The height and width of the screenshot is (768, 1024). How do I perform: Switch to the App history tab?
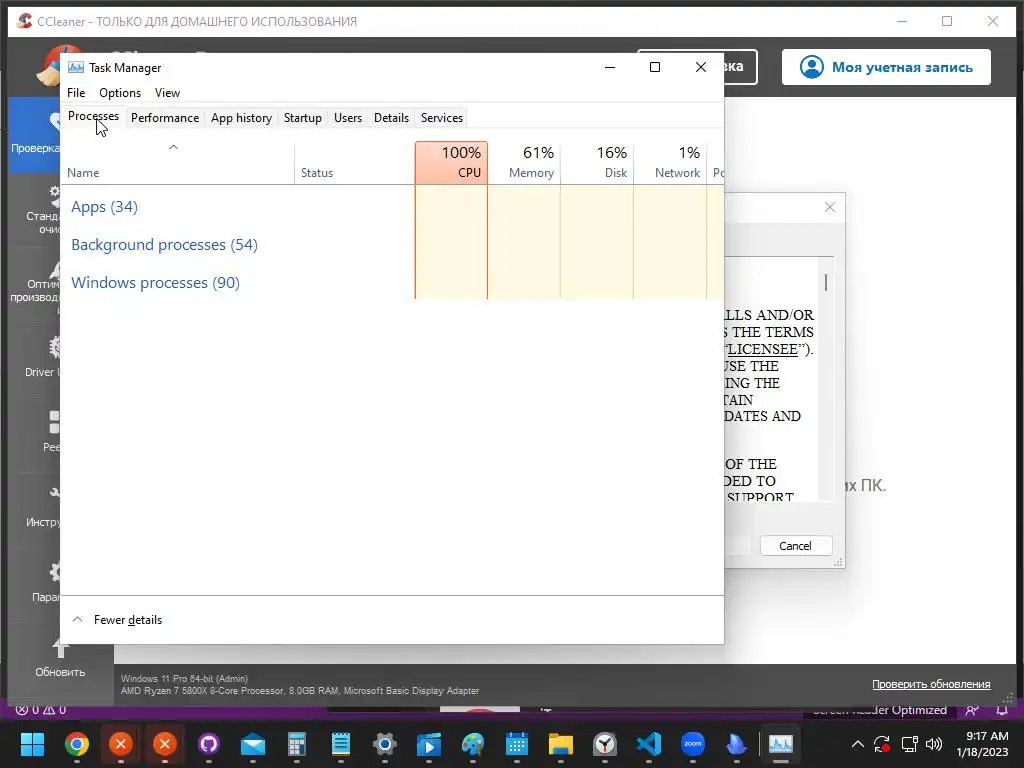click(241, 118)
